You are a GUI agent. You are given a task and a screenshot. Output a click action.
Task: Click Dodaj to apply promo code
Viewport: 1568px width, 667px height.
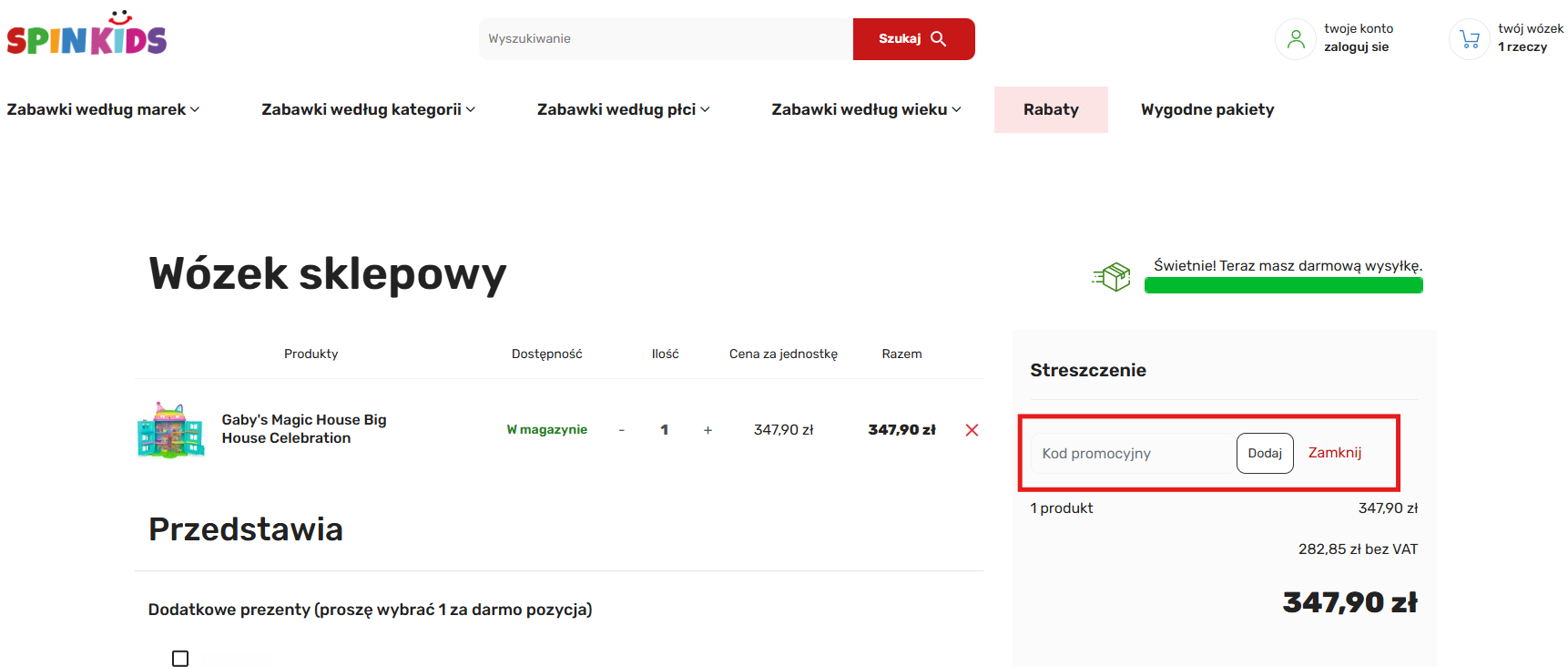tap(1265, 453)
